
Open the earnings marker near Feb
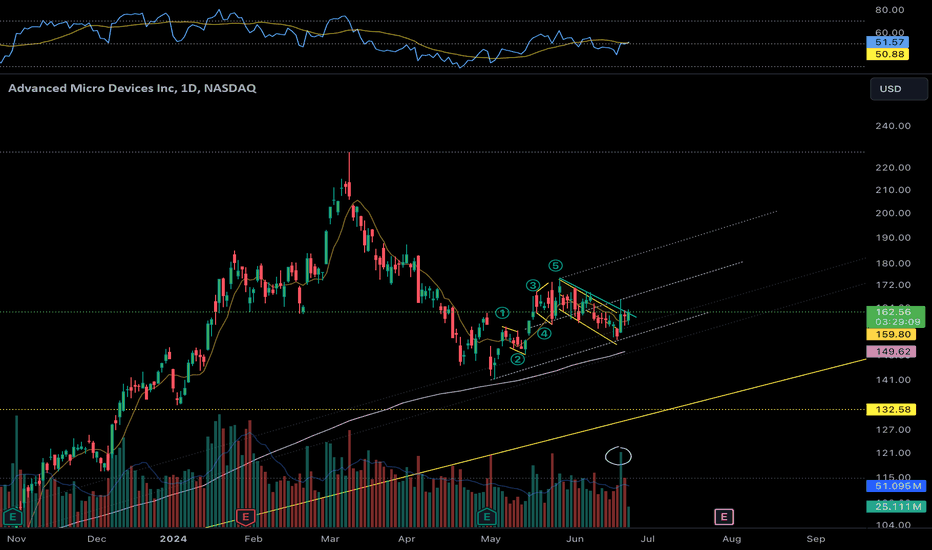(245, 517)
